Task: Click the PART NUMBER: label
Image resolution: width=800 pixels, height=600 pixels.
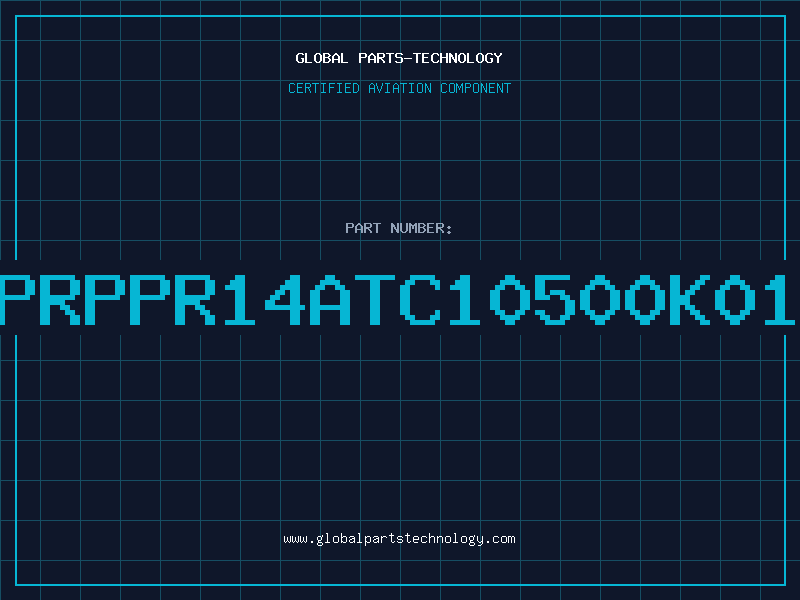Action: (x=399, y=228)
